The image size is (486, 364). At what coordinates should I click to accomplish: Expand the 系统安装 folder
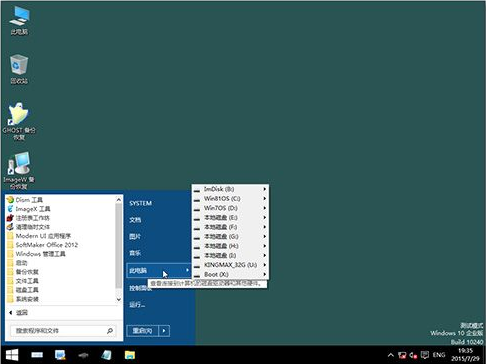pyautogui.click(x=23, y=299)
